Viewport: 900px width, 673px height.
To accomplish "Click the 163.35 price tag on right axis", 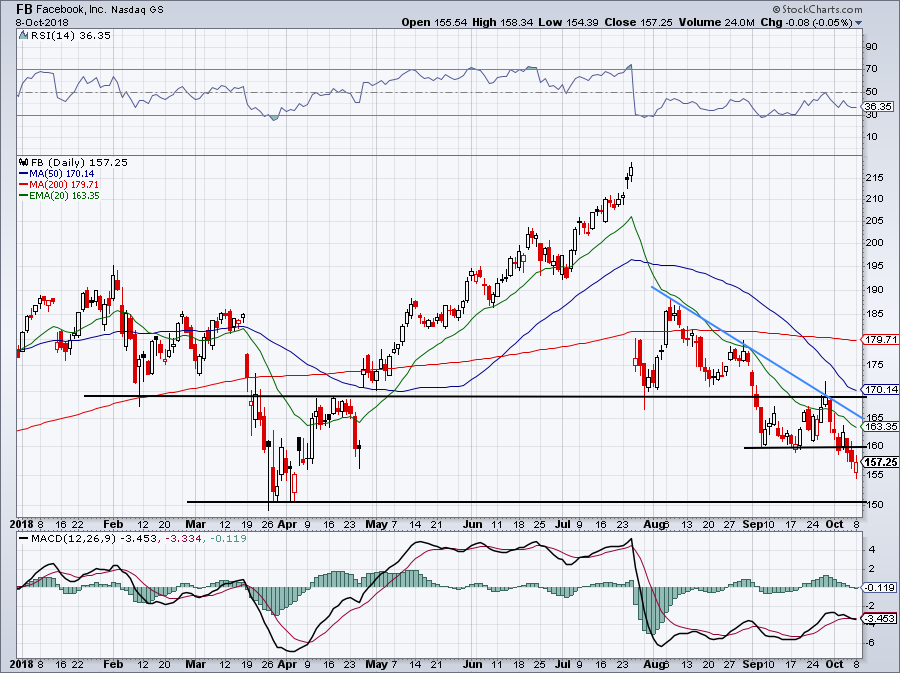I will coord(880,426).
